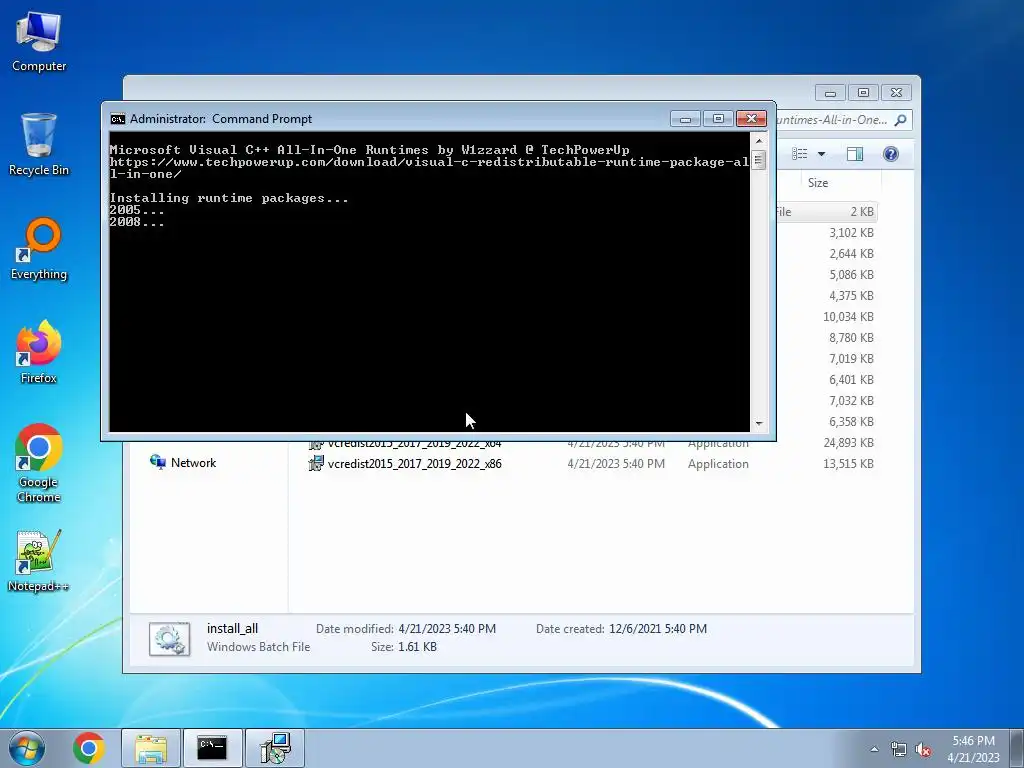Click scroll-up arrow in Command Prompt
Image resolution: width=1024 pixels, height=768 pixels.
point(758,140)
